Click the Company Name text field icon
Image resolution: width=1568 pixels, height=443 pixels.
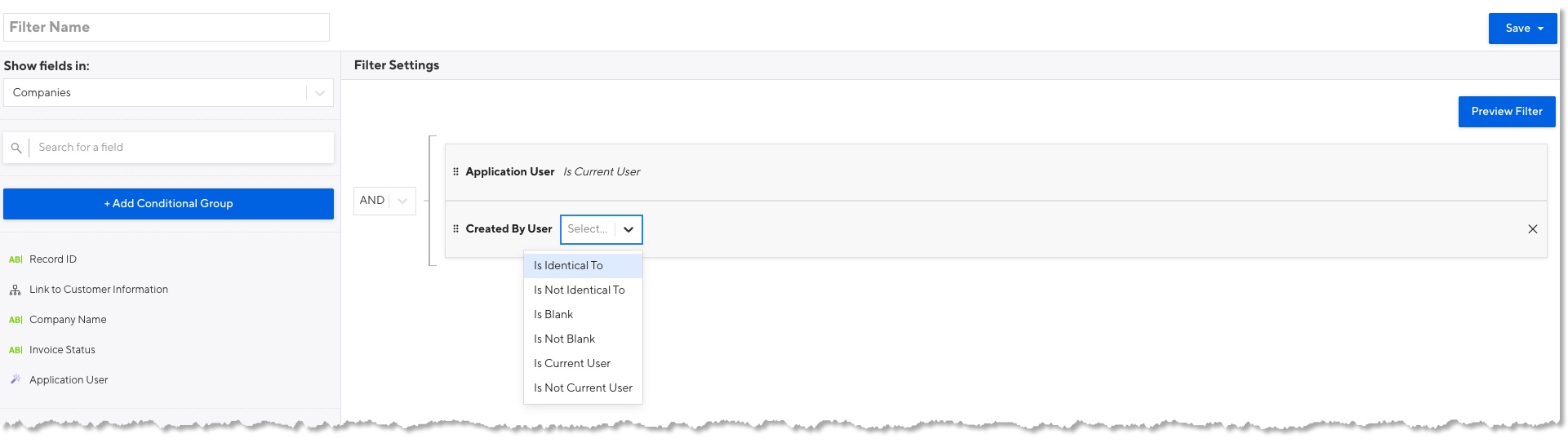16,320
